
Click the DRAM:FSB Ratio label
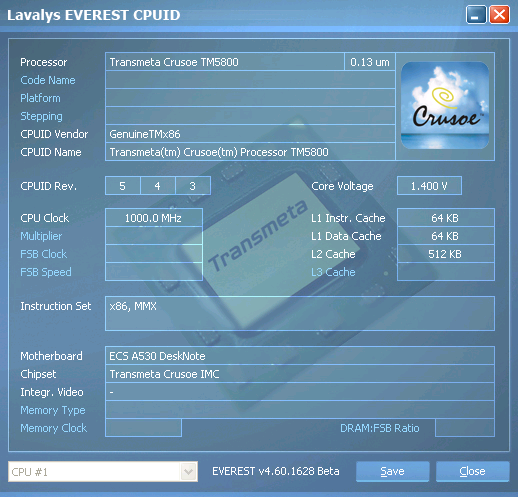pyautogui.click(x=379, y=428)
